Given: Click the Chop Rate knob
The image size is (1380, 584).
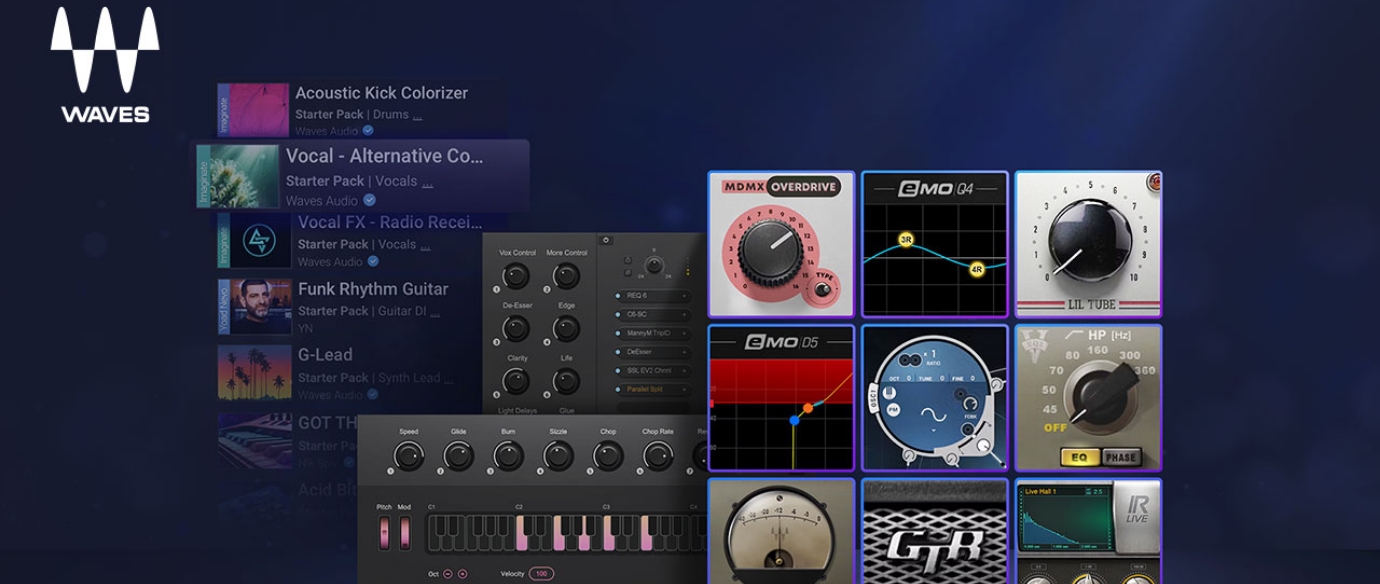Looking at the screenshot, I should 658,456.
